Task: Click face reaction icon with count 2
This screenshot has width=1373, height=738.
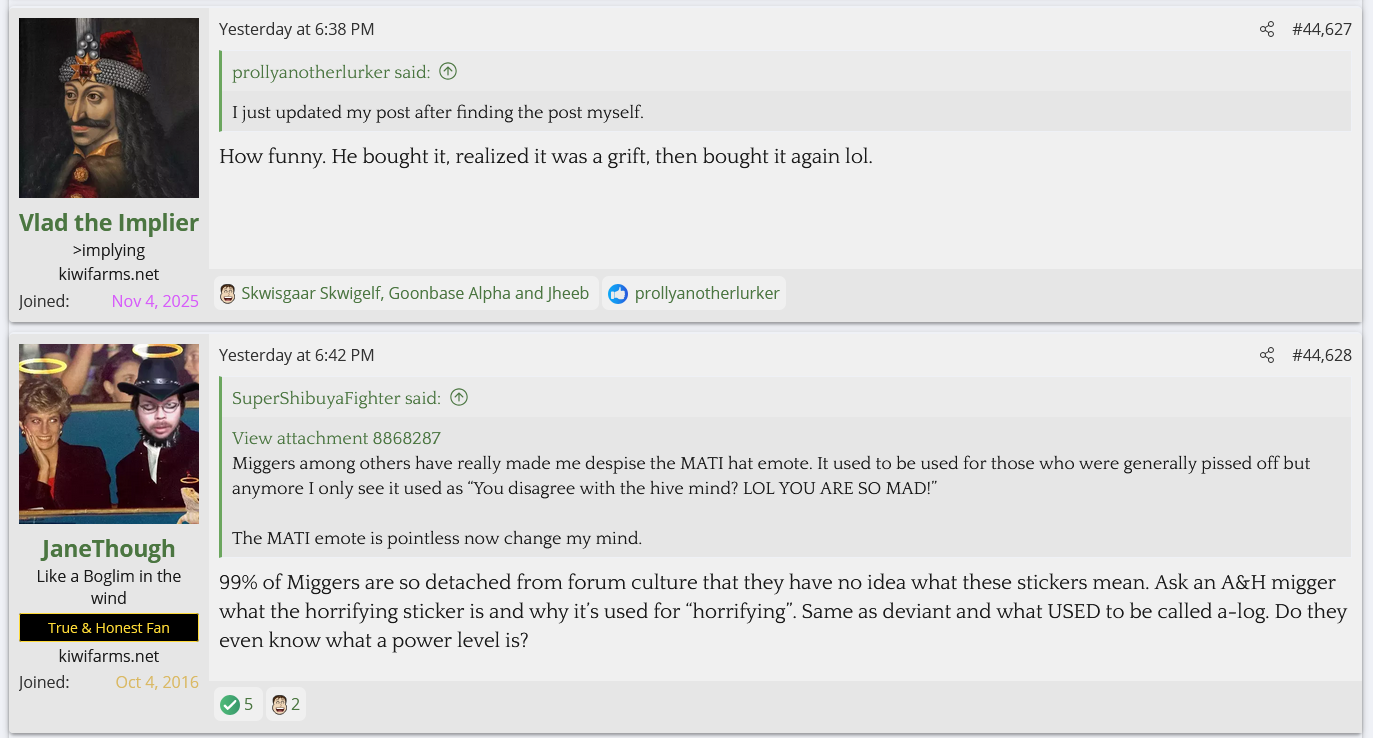Action: pyautogui.click(x=280, y=704)
